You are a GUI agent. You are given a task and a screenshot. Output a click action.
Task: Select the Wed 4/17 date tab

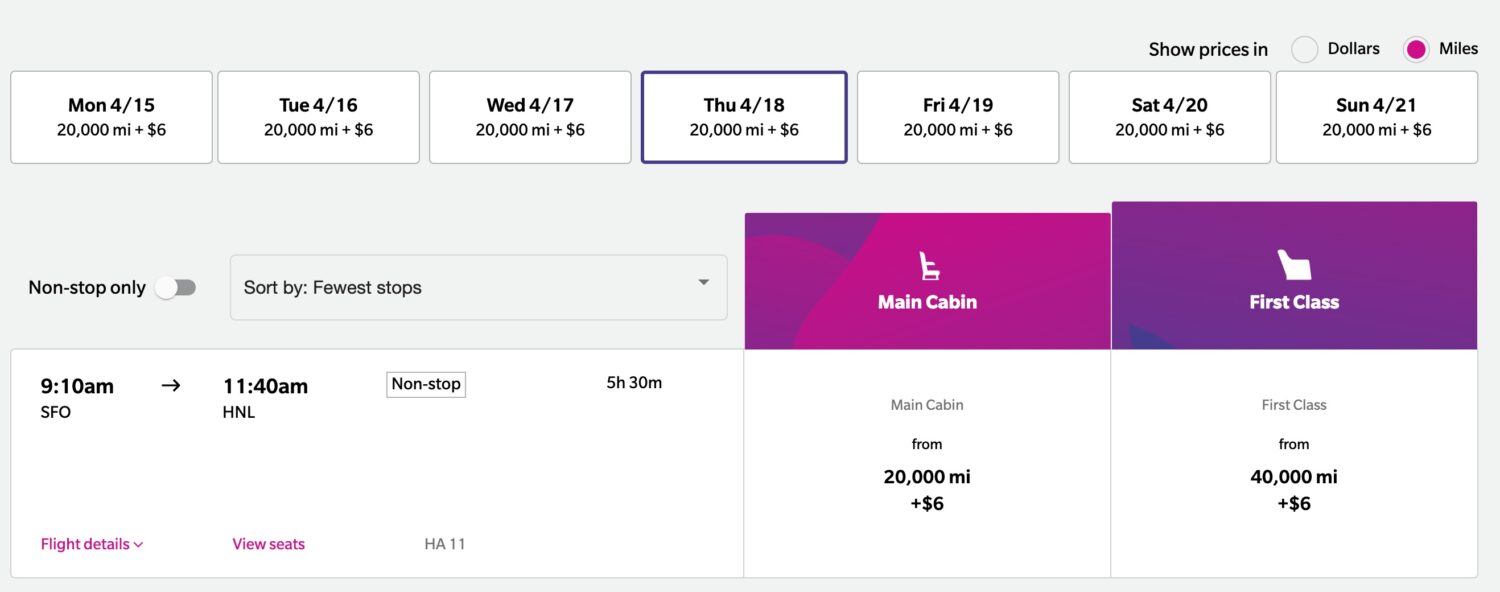(x=530, y=116)
